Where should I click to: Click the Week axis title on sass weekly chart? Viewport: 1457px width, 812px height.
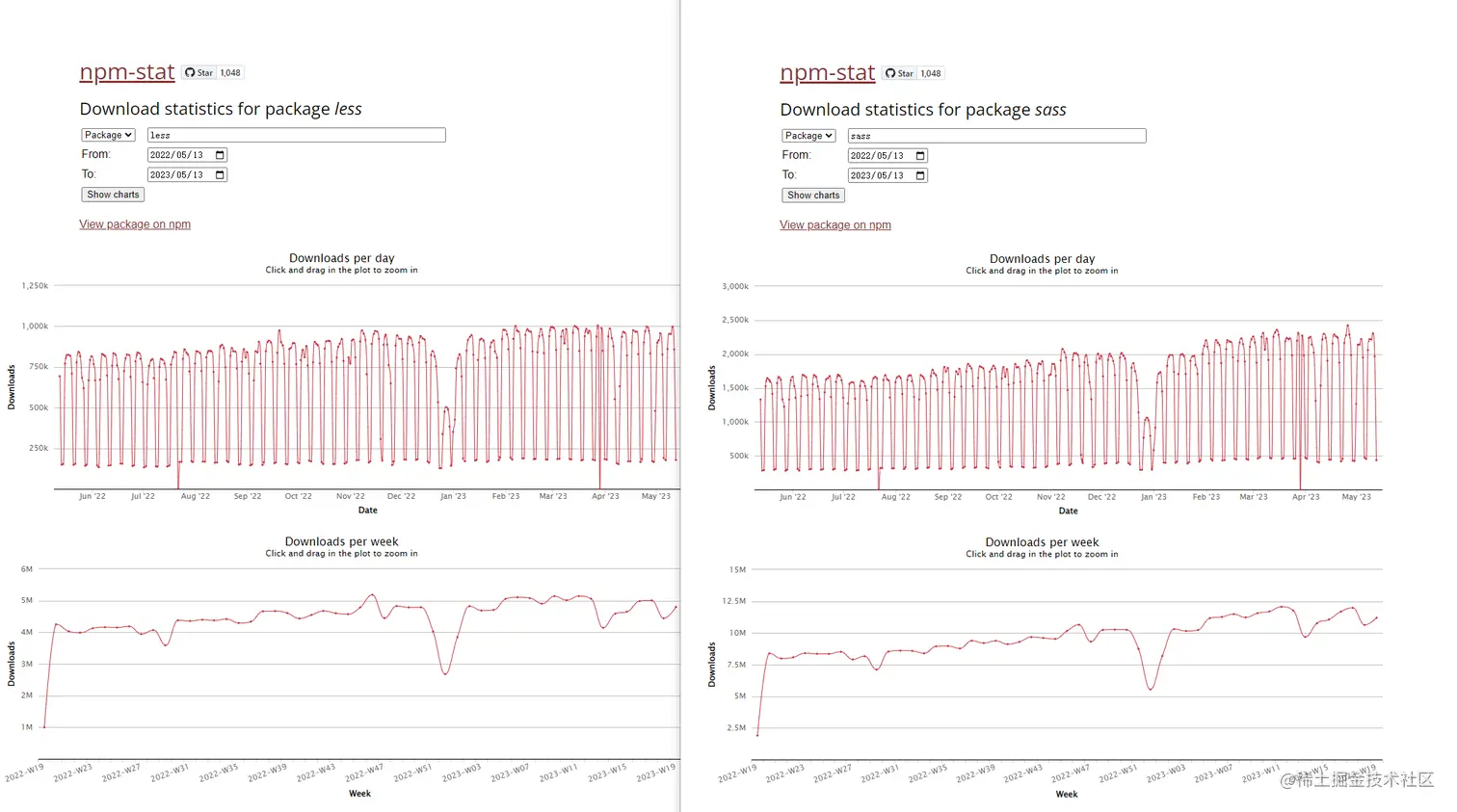[x=1067, y=795]
